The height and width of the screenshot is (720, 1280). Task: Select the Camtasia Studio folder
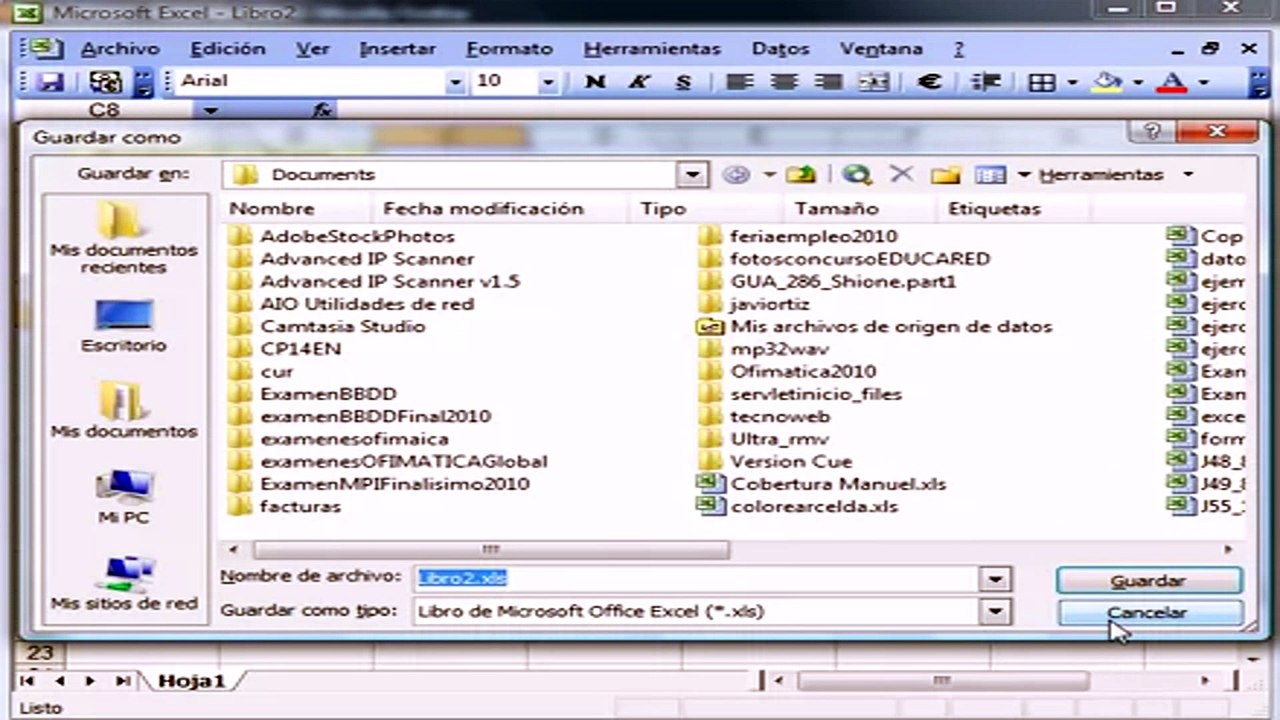coord(327,327)
